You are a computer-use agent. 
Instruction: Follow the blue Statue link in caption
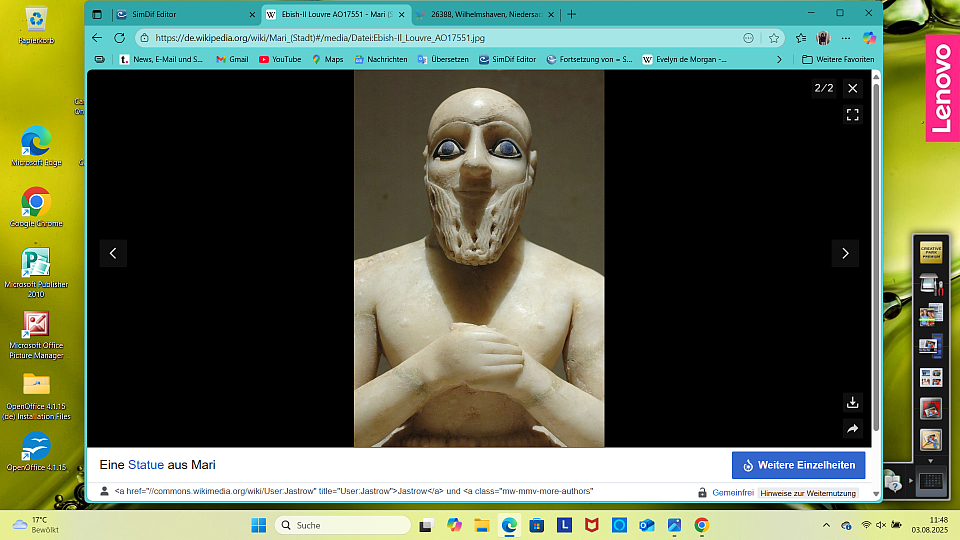146,465
